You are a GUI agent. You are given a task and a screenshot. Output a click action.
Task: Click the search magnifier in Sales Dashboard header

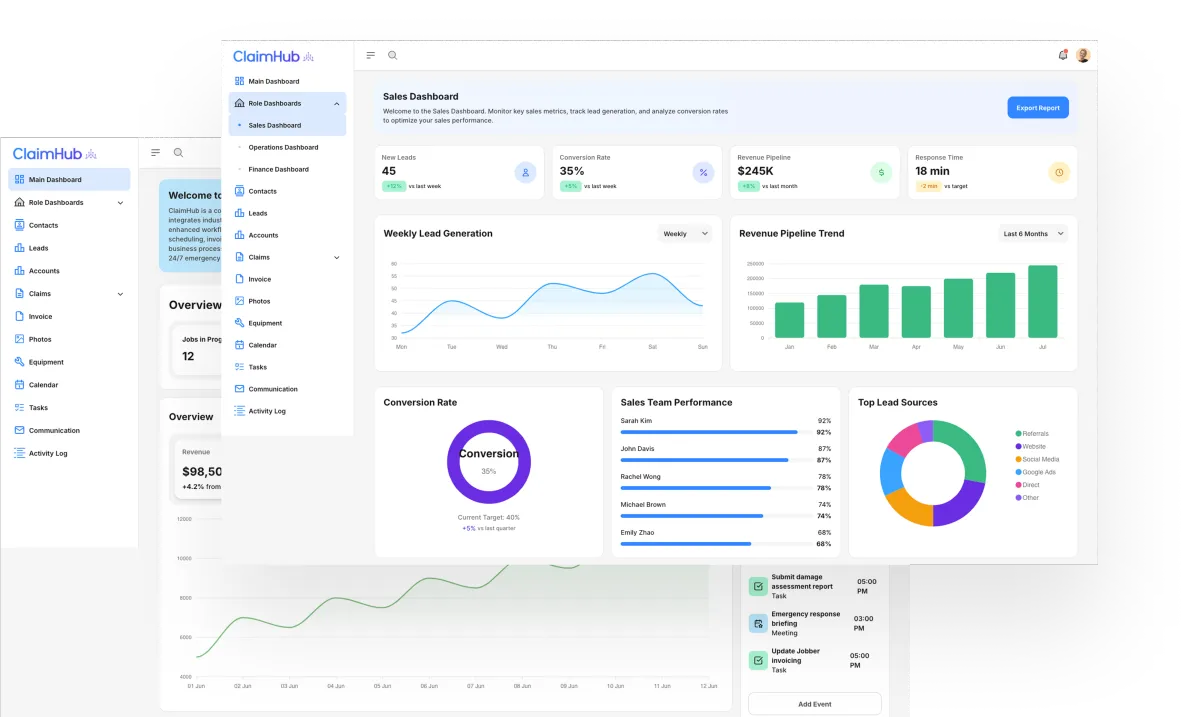(x=393, y=55)
